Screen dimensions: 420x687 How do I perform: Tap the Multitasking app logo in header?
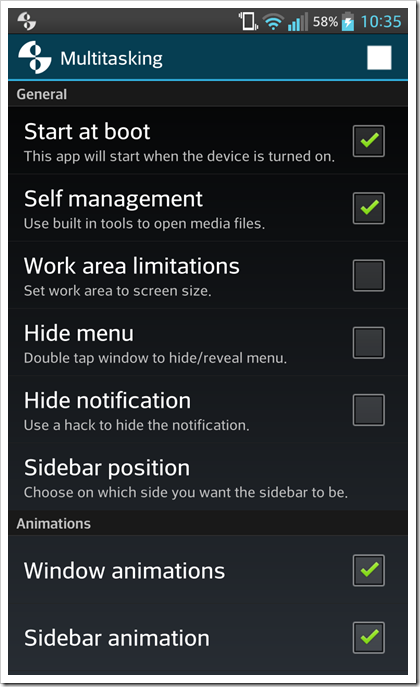pyautogui.click(x=35, y=57)
